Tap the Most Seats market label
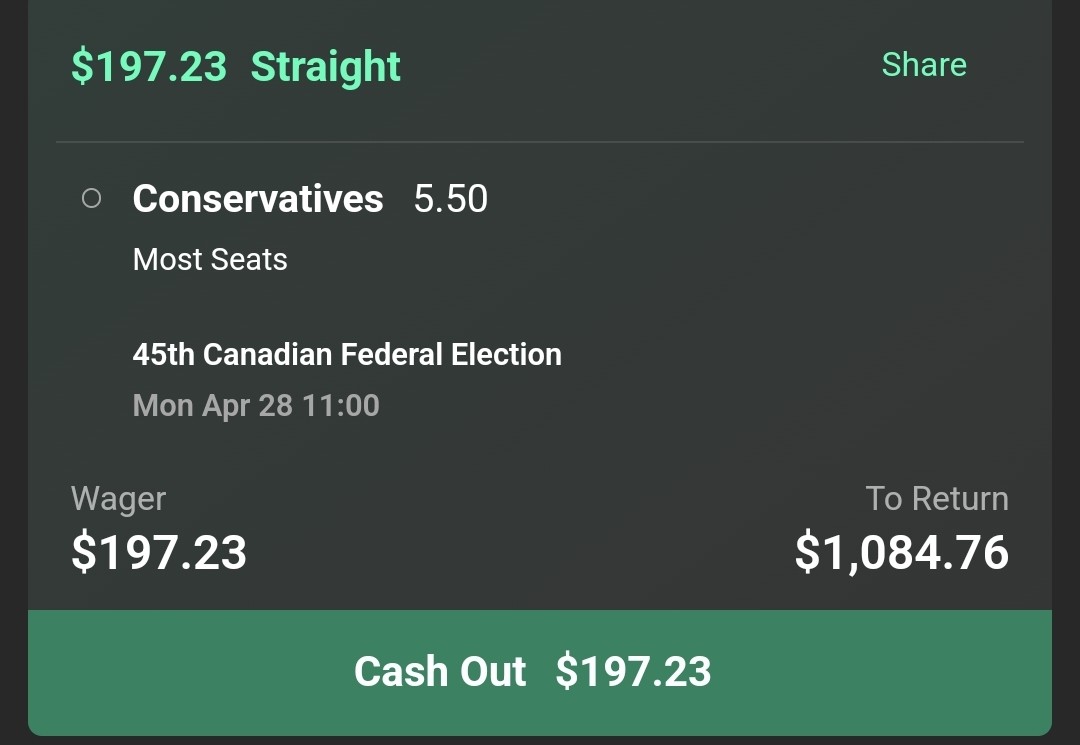The image size is (1080, 745). coord(210,260)
